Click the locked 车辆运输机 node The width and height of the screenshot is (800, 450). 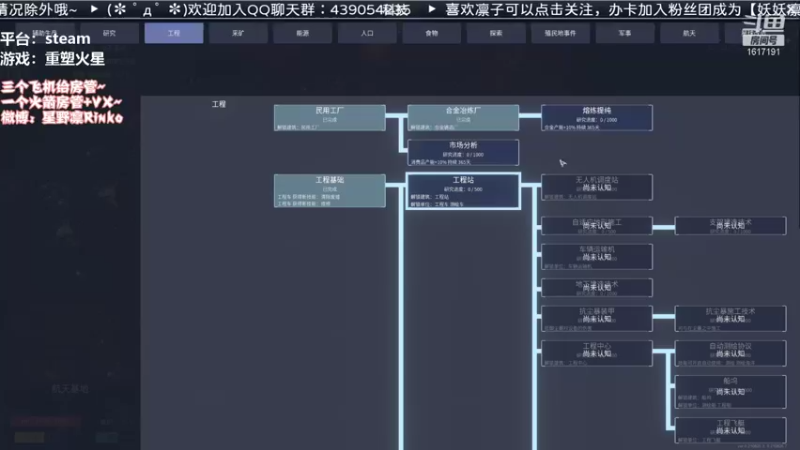597,257
